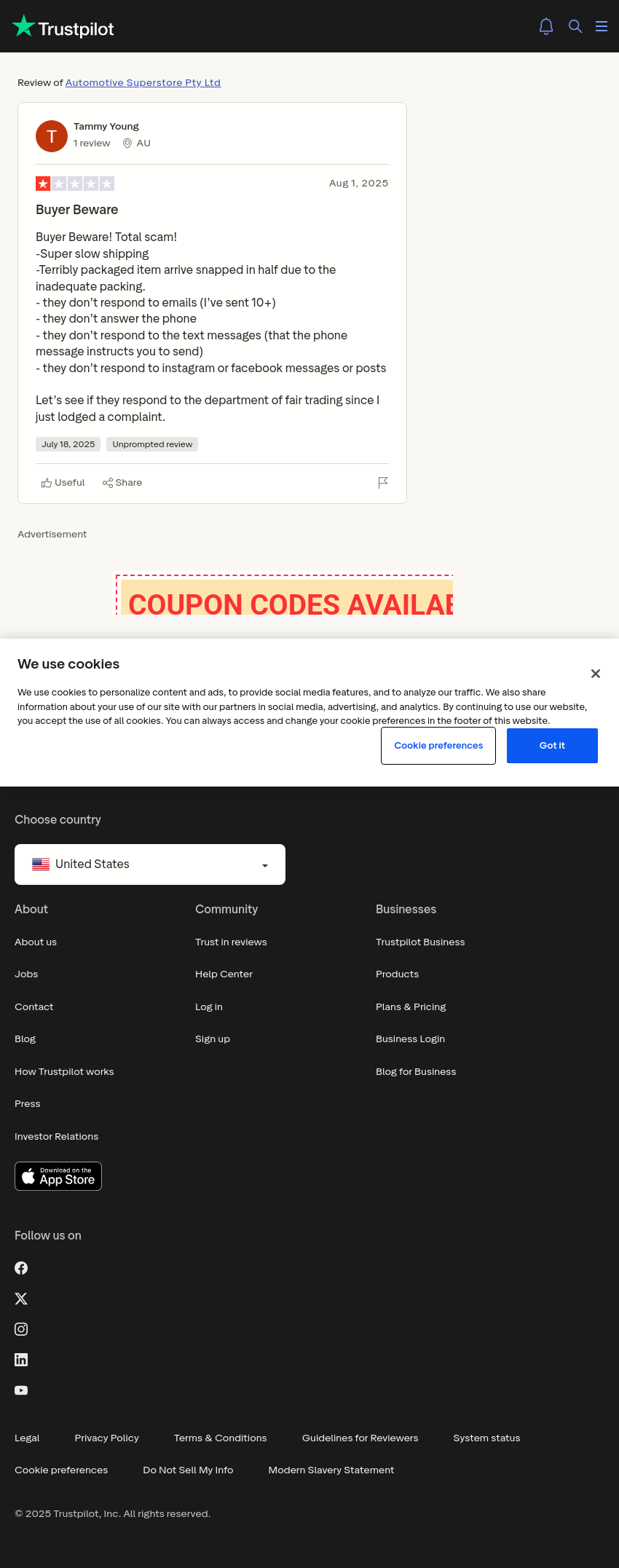619x1568 pixels.
Task: Open the hamburger menu icon
Action: (602, 26)
